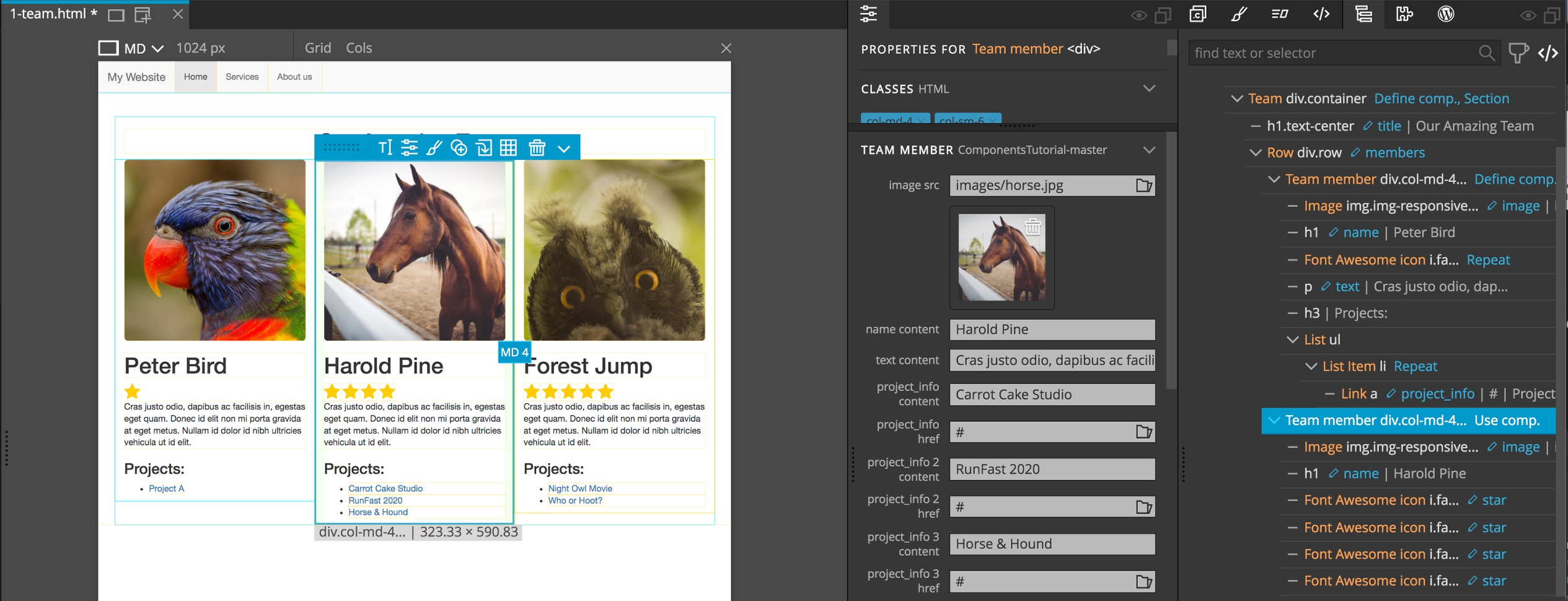Edit text of selected element in toolbar

(385, 147)
